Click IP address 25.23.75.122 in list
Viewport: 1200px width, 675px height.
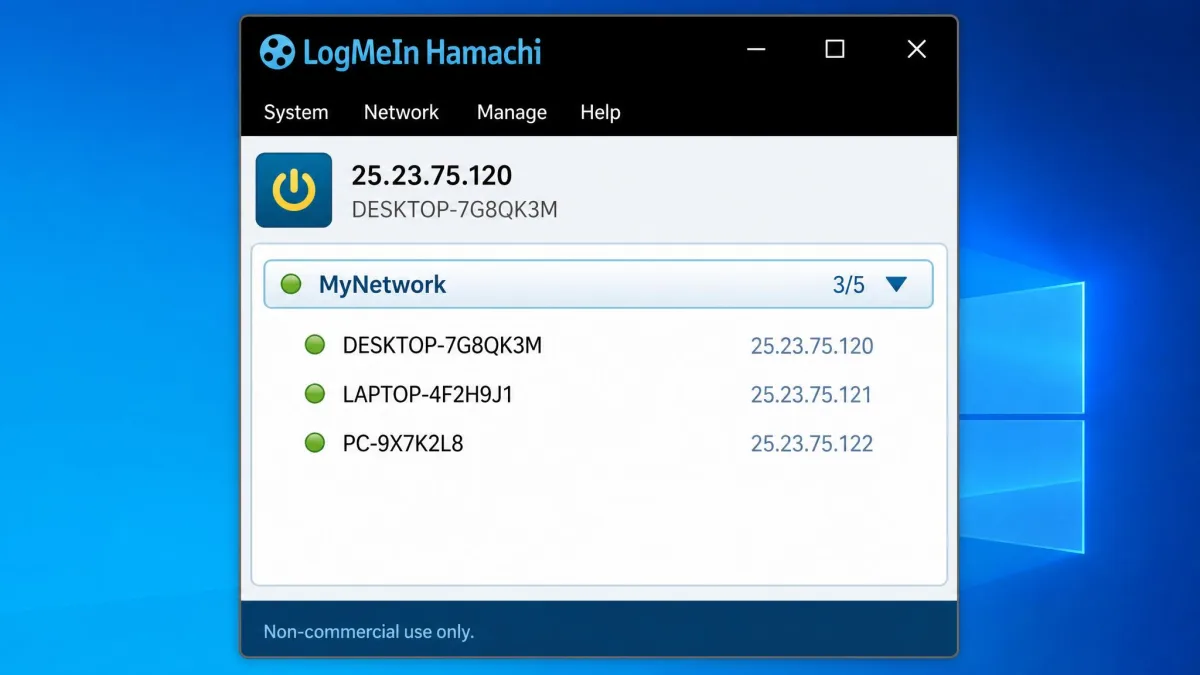812,444
